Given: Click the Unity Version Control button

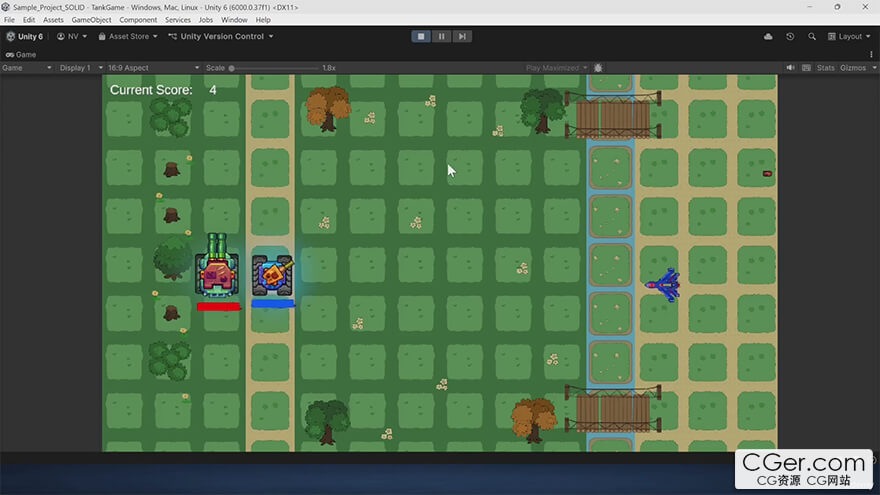Looking at the screenshot, I should click(222, 37).
